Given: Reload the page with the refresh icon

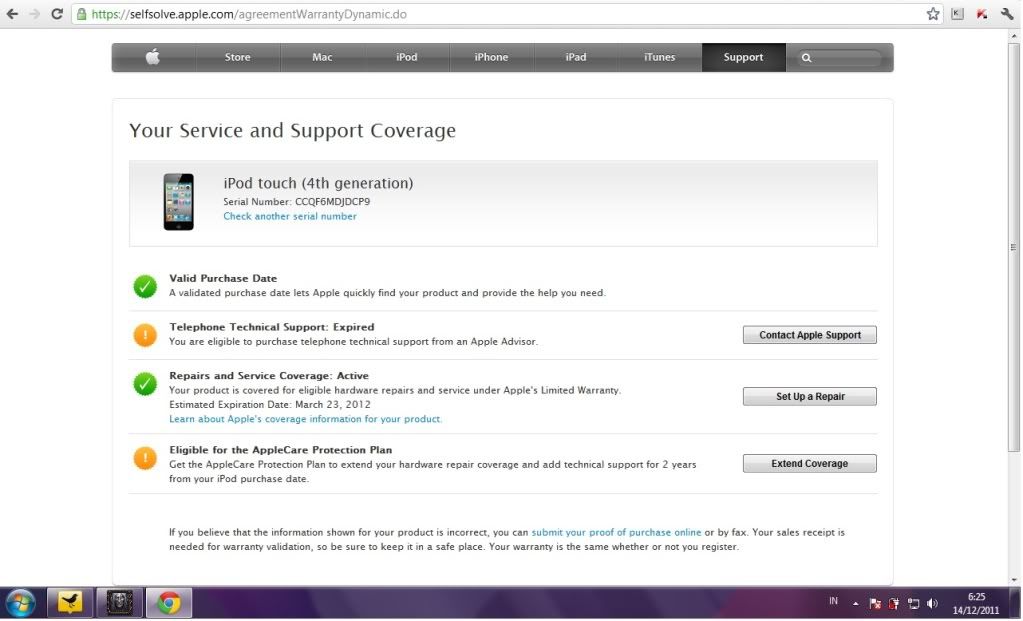Looking at the screenshot, I should pos(57,14).
